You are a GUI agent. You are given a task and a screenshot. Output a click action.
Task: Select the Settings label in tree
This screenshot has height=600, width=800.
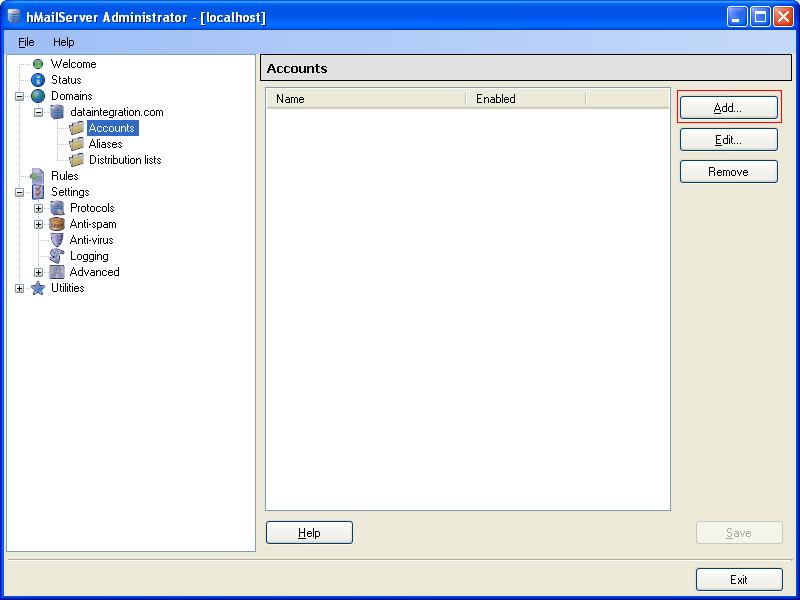coord(70,192)
